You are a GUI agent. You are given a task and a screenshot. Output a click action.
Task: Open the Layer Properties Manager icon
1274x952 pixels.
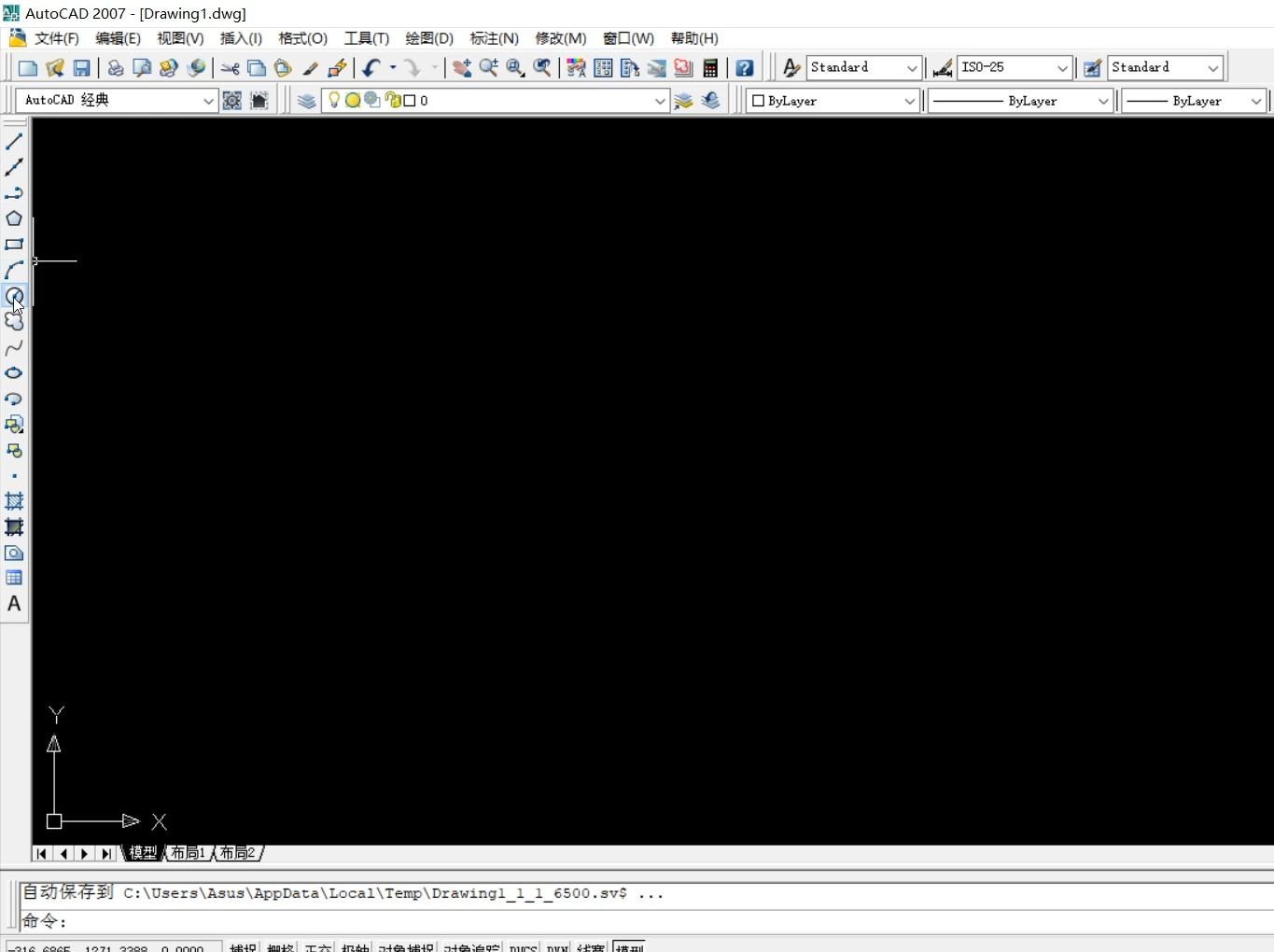click(x=307, y=100)
